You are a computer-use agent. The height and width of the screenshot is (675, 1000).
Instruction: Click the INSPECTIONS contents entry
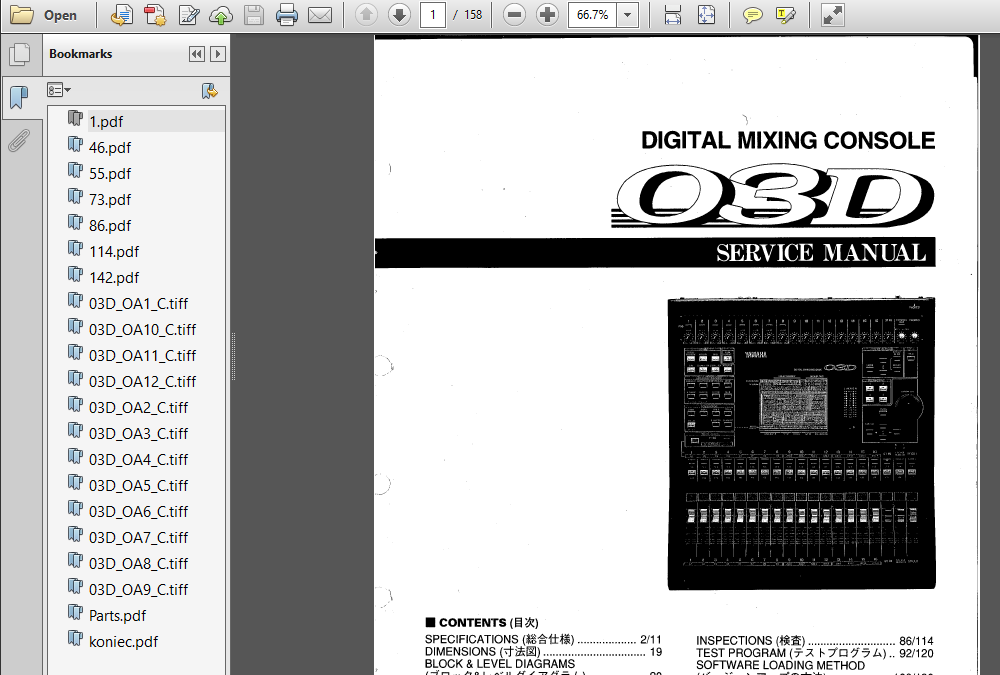(x=814, y=641)
